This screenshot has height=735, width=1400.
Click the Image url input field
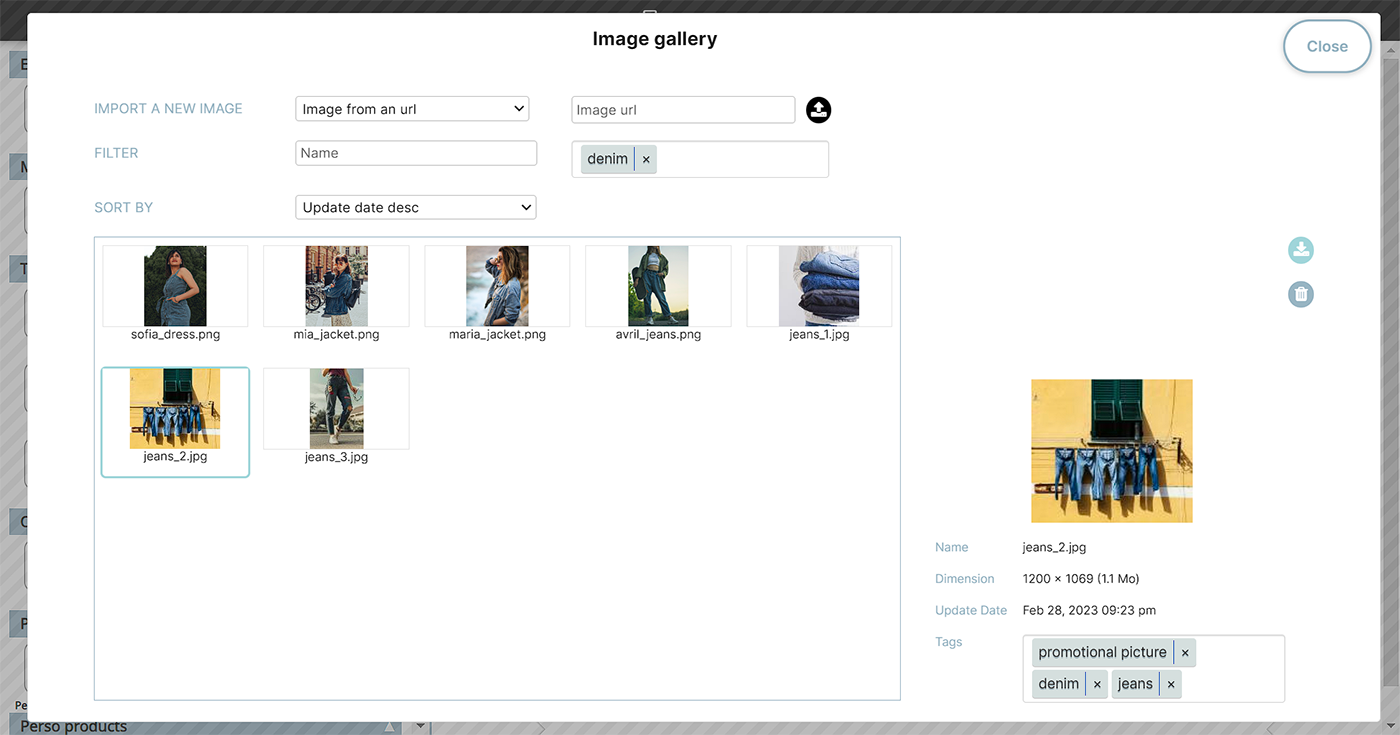pyautogui.click(x=683, y=110)
